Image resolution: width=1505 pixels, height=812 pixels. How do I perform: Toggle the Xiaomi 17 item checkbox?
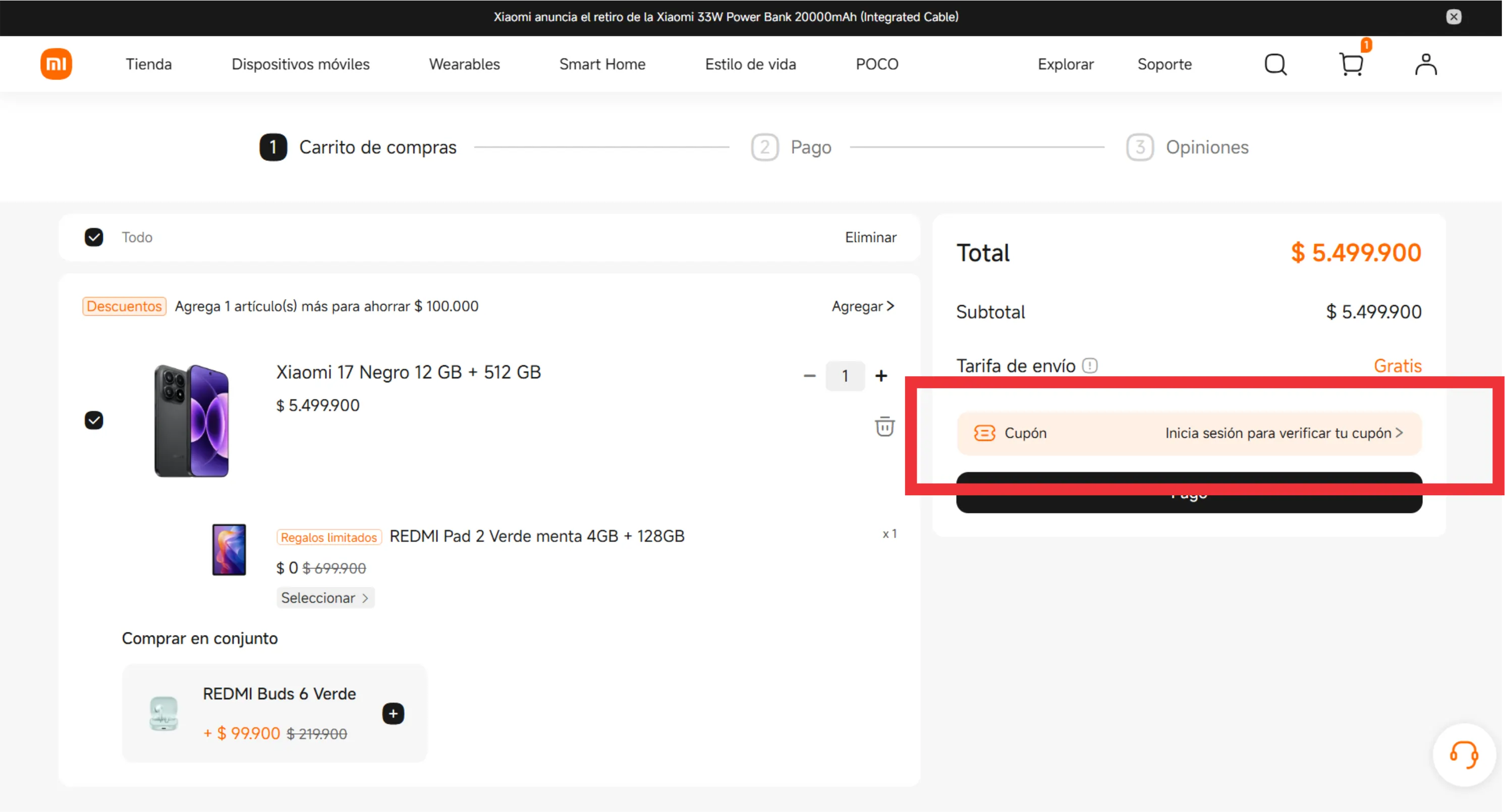[x=93, y=420]
